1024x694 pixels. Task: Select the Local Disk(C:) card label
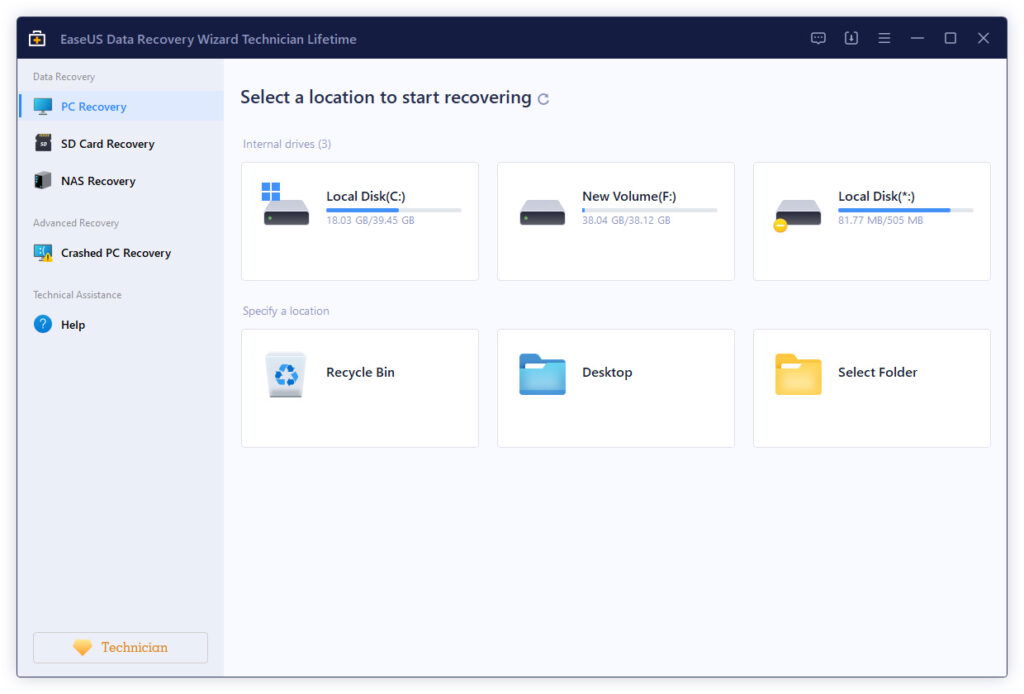click(x=366, y=196)
